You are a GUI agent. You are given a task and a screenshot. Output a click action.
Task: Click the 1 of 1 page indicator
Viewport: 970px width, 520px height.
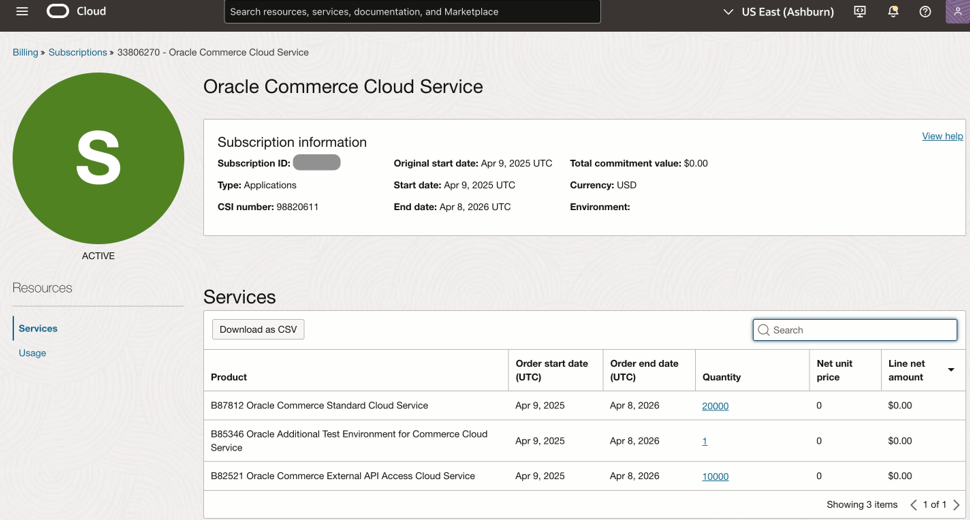point(935,505)
